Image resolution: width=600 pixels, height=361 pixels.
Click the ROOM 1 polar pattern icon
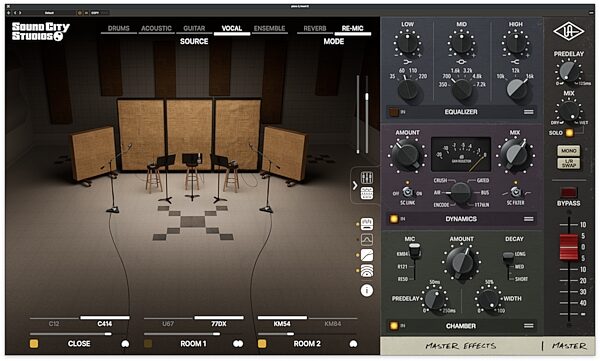click(x=238, y=344)
